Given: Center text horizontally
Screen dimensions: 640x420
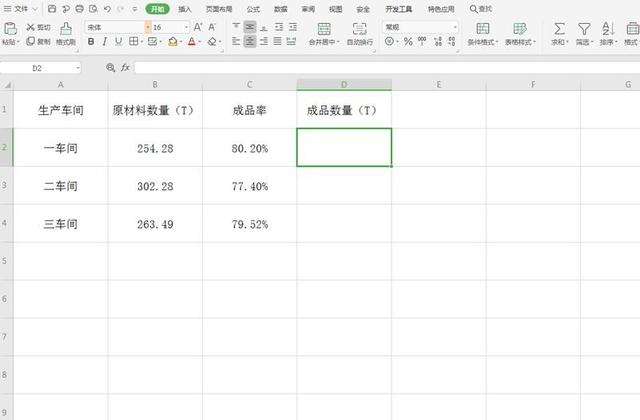Looking at the screenshot, I should [250, 41].
